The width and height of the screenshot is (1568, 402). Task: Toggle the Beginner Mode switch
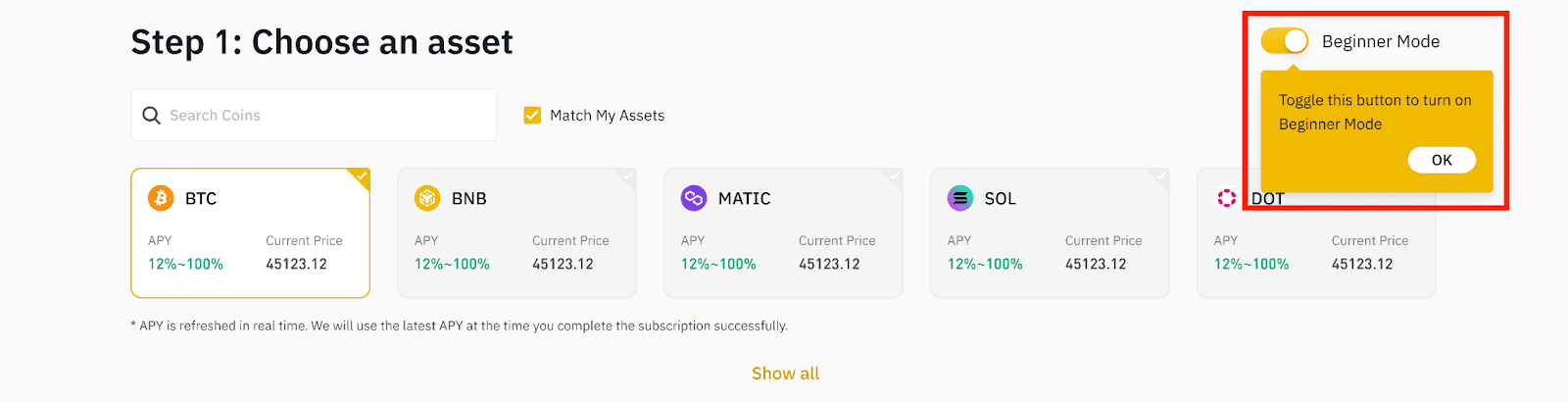click(1285, 41)
